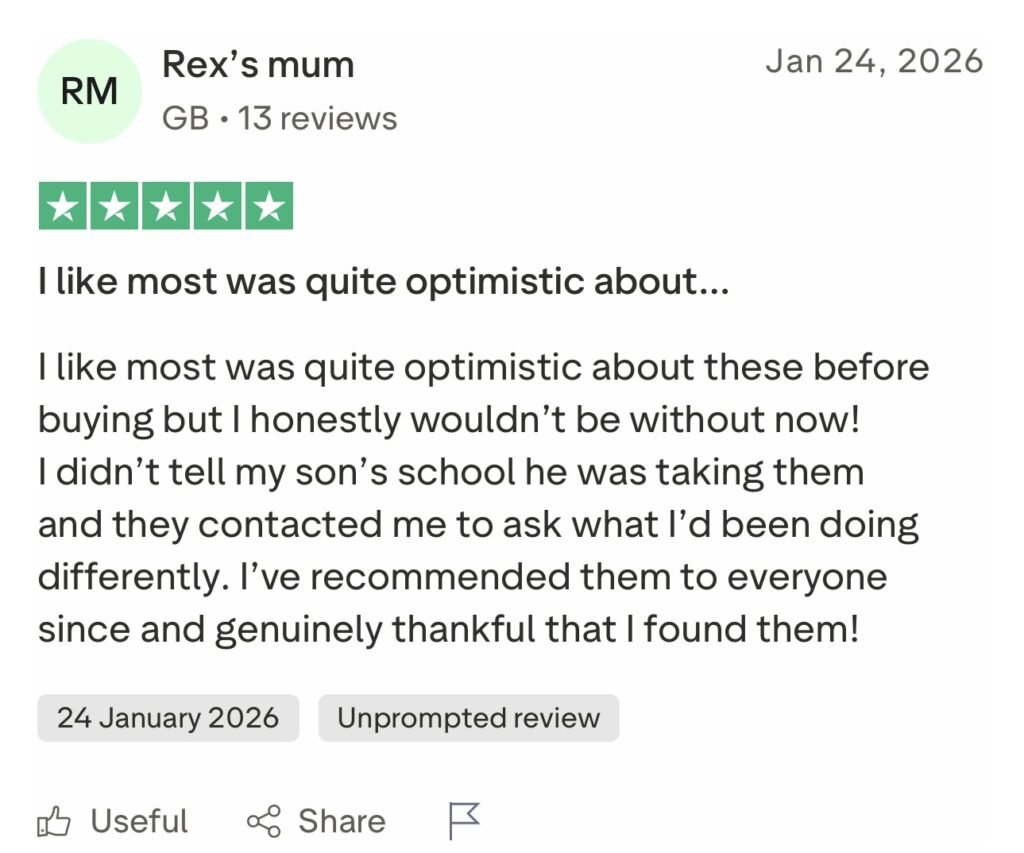Click the second green rating star

pos(115,207)
